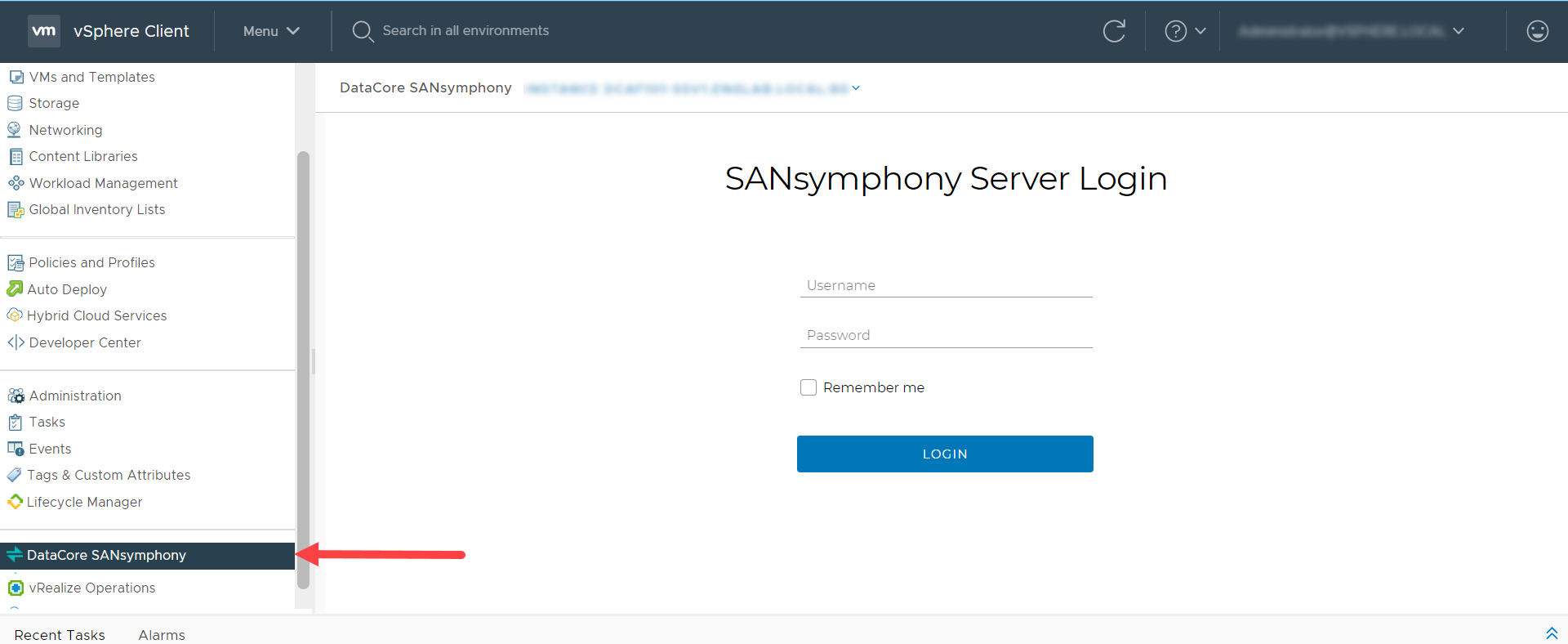
Task: Click the Networking globe icon
Action: pyautogui.click(x=14, y=130)
